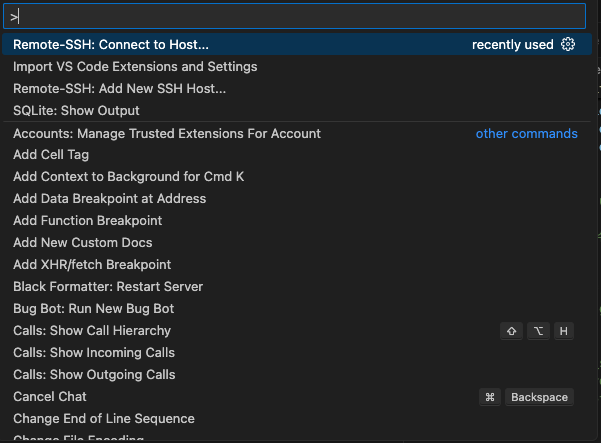Choose Calls: Show Call Hierarchy
The width and height of the screenshot is (601, 443).
pos(297,331)
